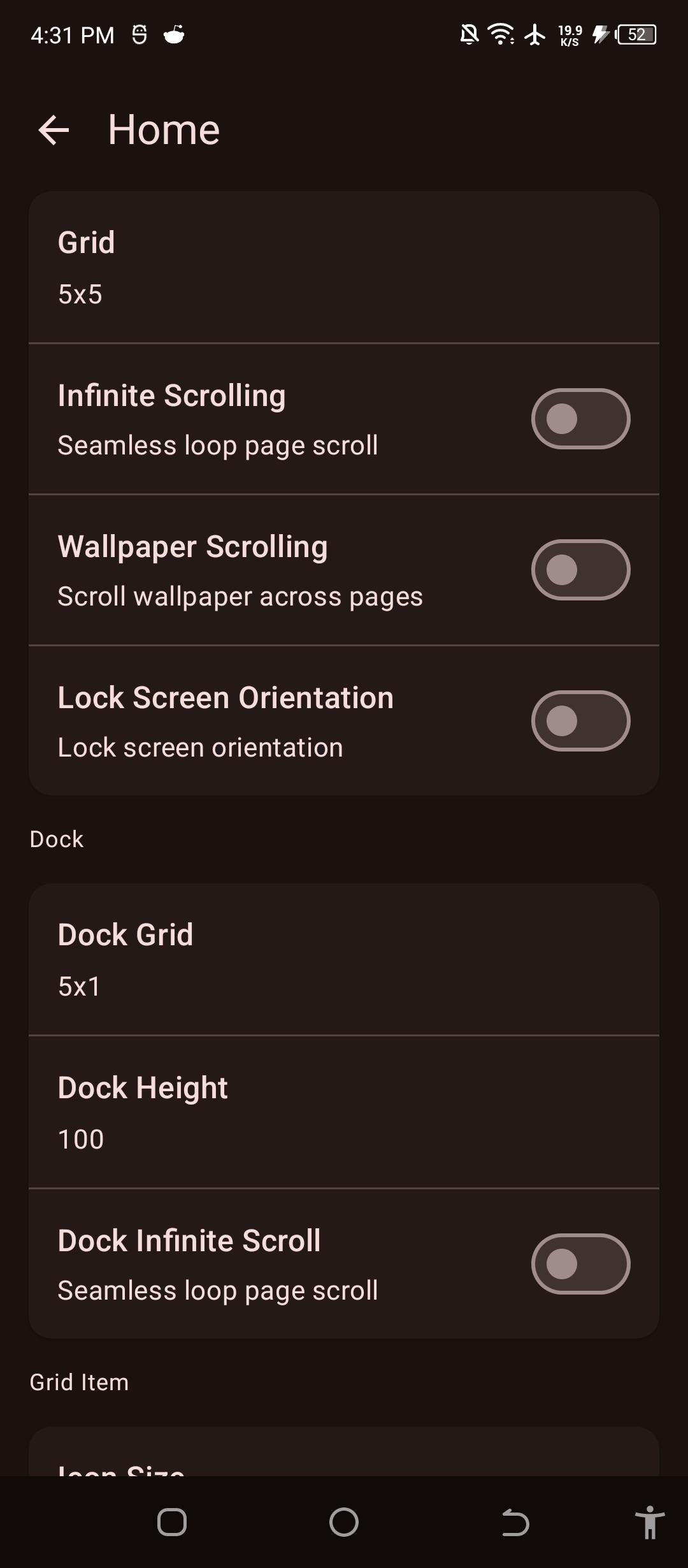Open the Dock Grid 5x1 setting
Viewport: 688px width, 1568px height.
[x=344, y=960]
